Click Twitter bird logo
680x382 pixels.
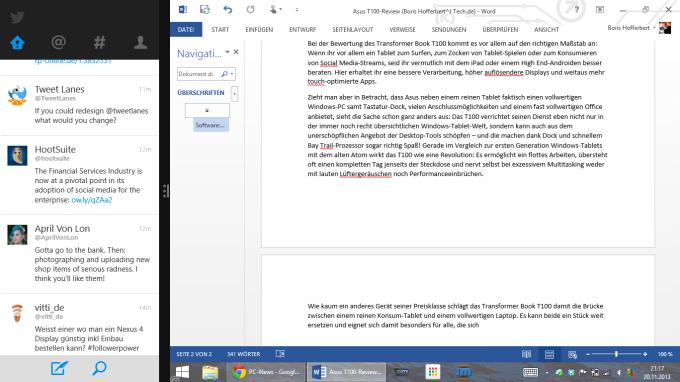(17, 17)
